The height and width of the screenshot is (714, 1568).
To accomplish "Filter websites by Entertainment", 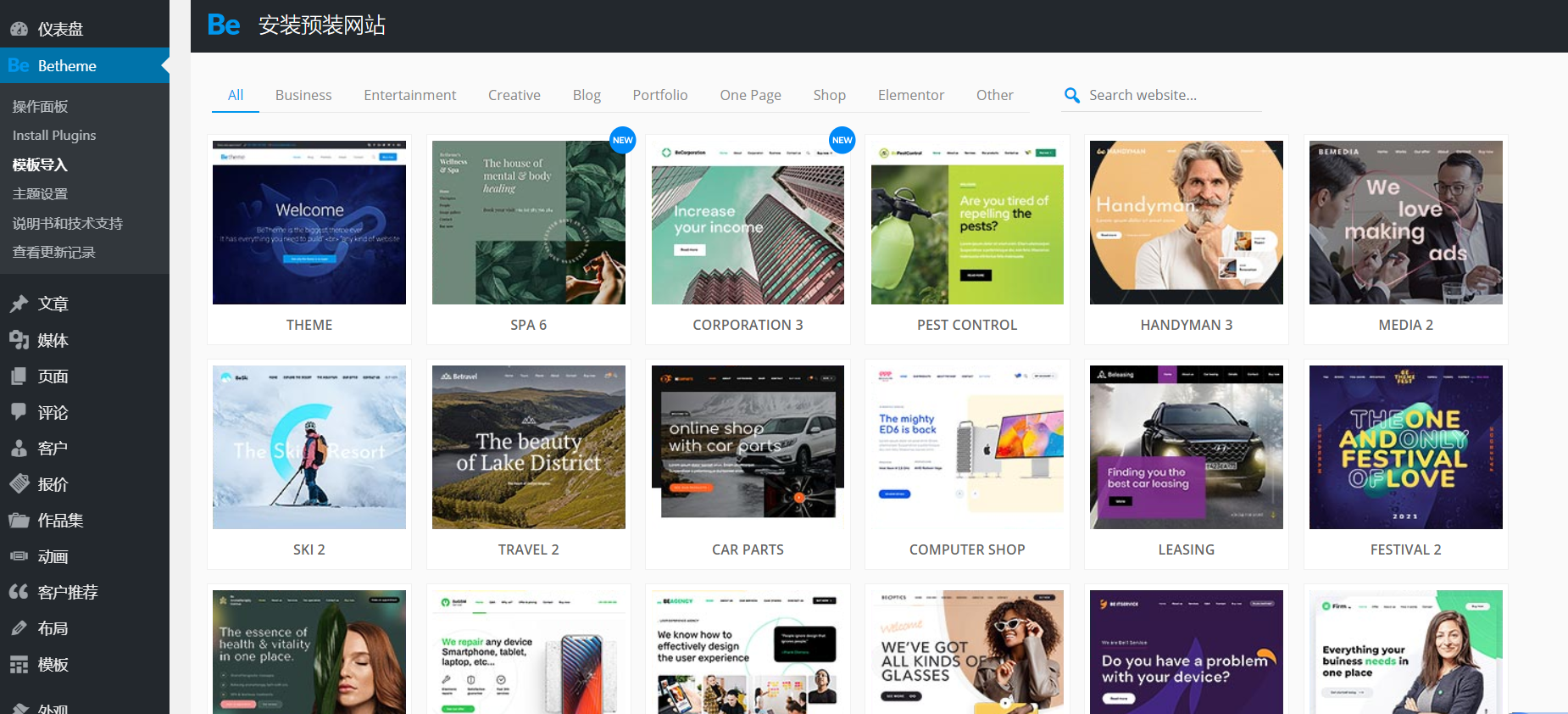I will tap(410, 95).
